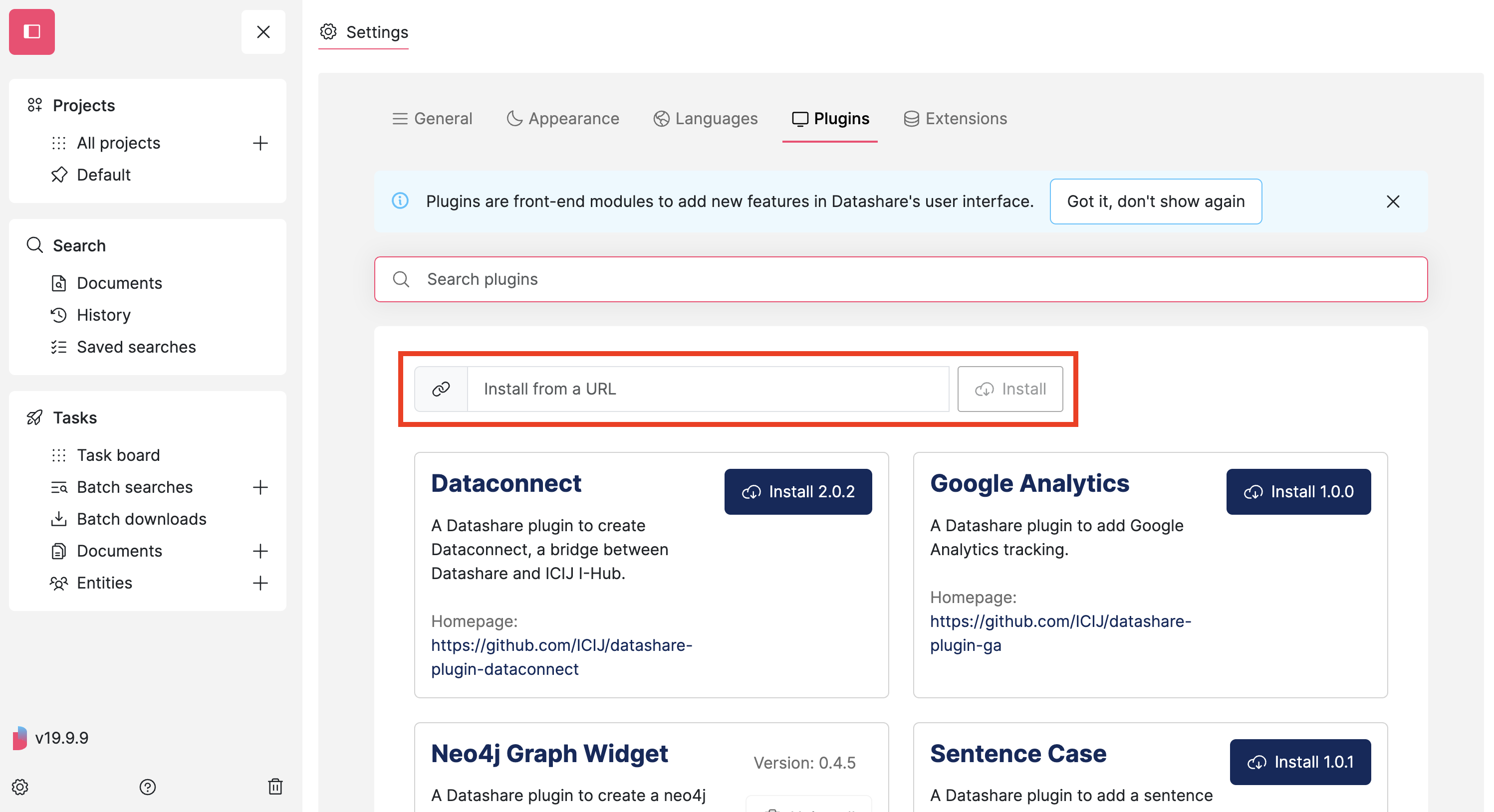This screenshot has height=812, width=1494.
Task: Click plus button next to Batch searches
Action: click(260, 487)
